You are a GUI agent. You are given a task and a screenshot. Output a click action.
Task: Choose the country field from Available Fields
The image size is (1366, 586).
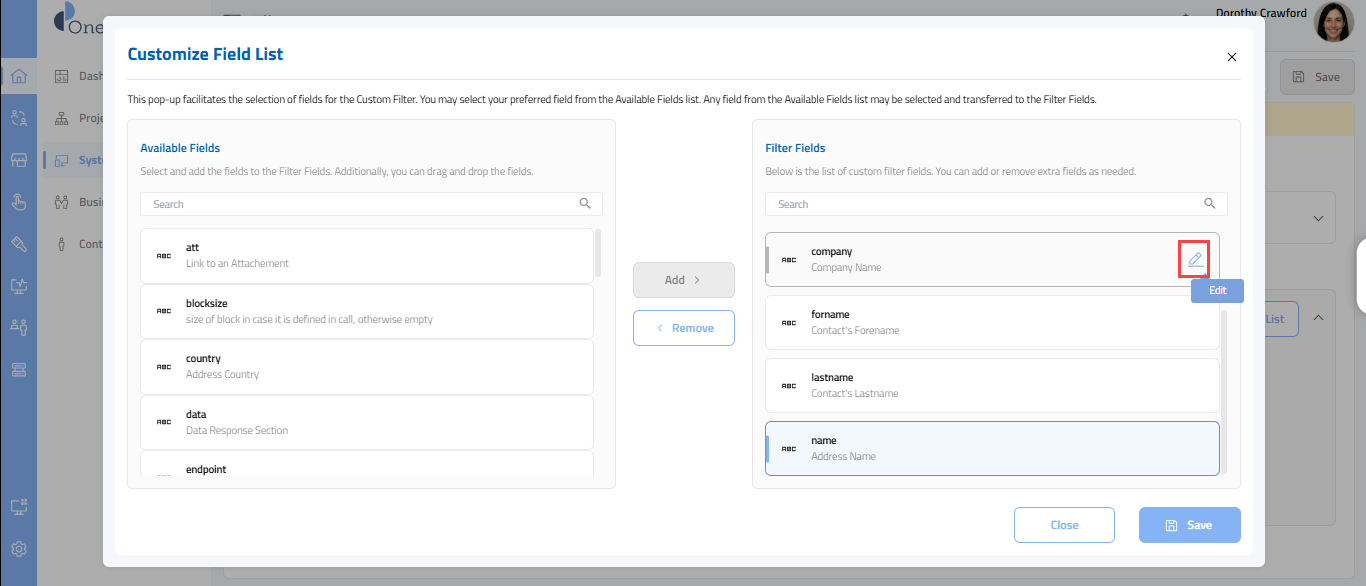(x=366, y=366)
